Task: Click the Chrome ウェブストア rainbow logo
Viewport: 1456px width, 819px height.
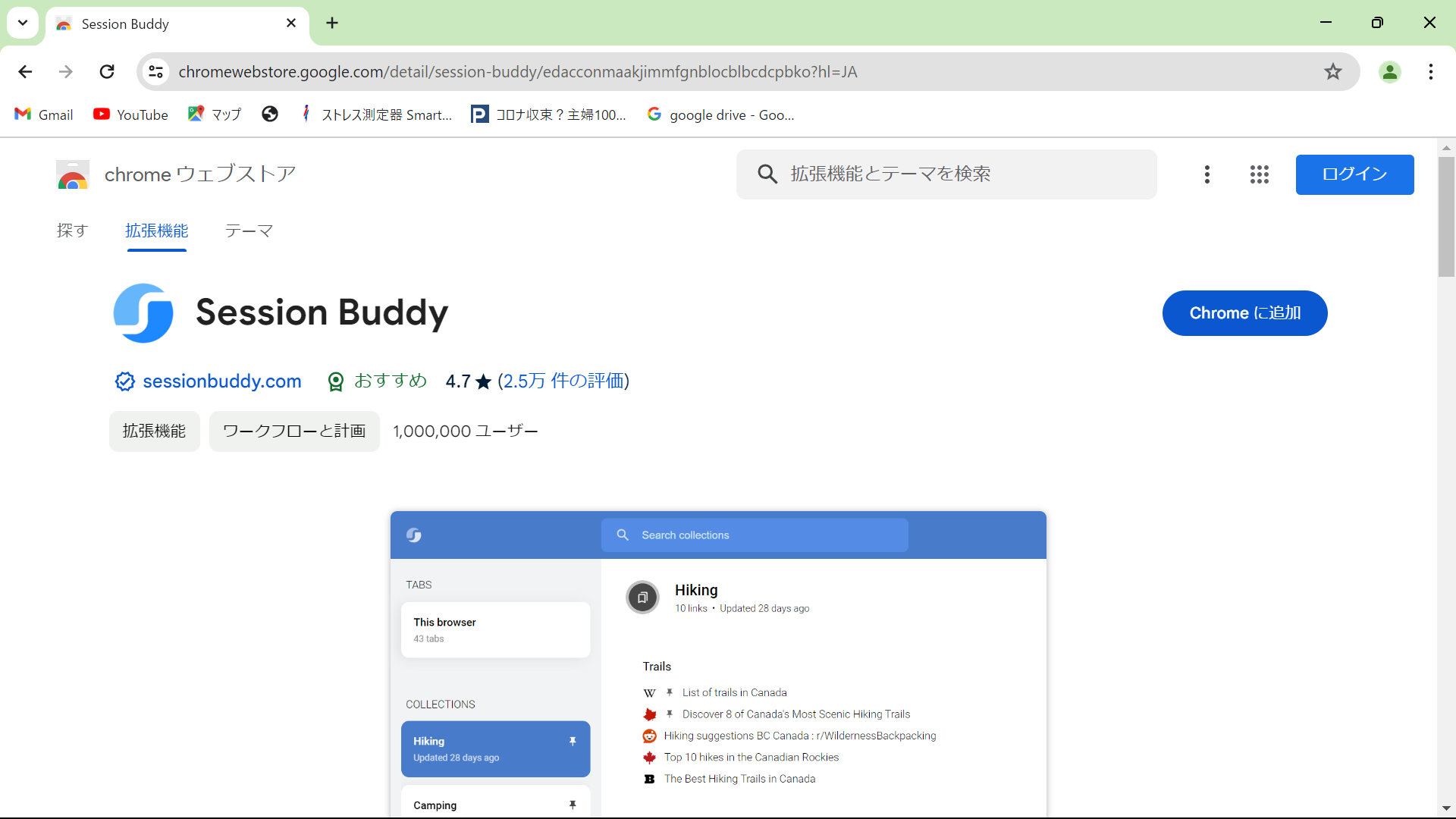Action: pyautogui.click(x=72, y=174)
